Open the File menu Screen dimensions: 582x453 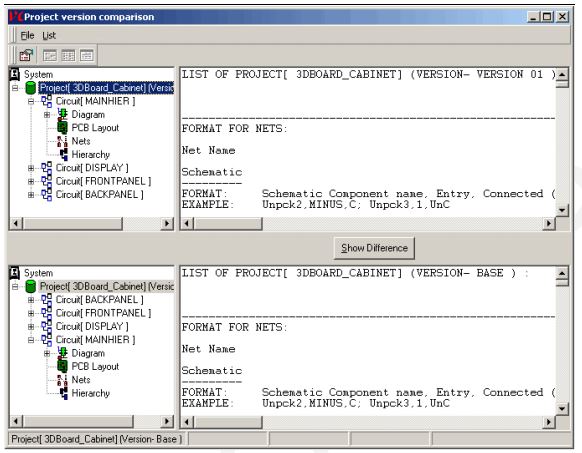click(x=27, y=36)
